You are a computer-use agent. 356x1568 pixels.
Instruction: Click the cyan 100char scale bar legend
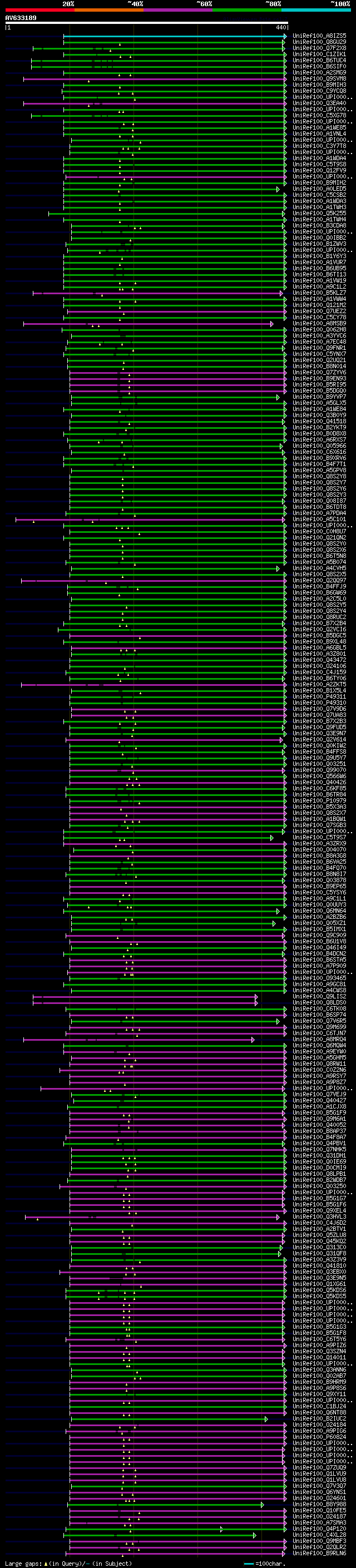pyautogui.click(x=248, y=1564)
